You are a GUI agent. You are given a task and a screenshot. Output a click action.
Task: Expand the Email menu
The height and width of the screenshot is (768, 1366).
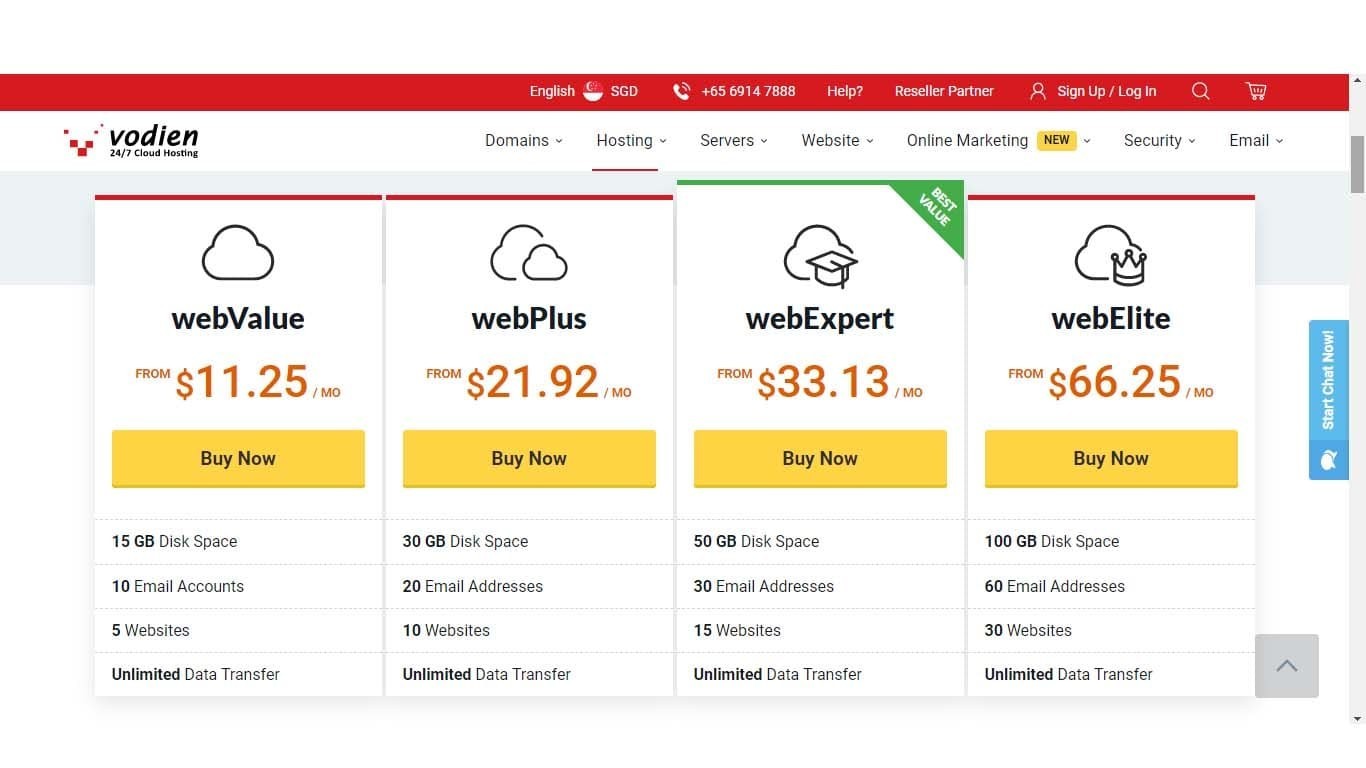1256,140
